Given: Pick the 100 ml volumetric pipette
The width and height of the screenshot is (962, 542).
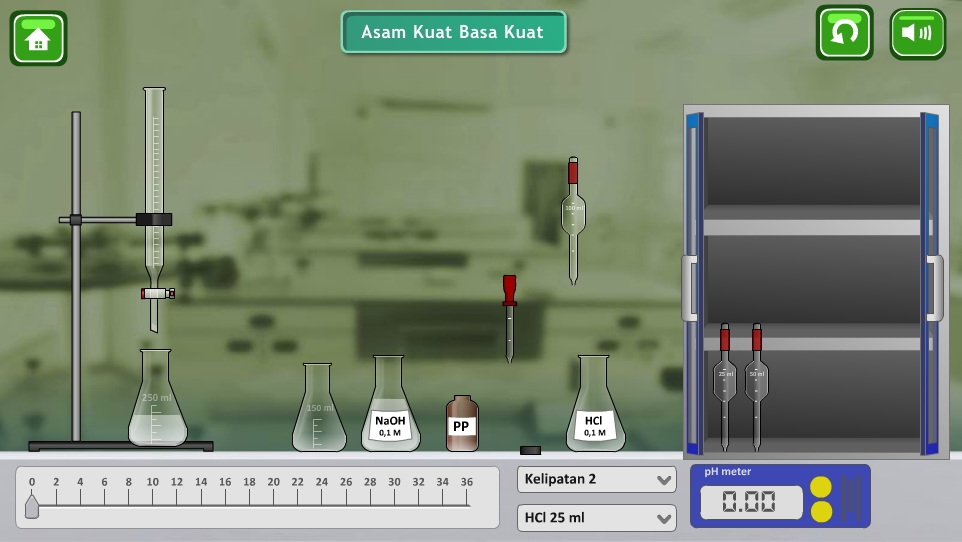Looking at the screenshot, I should [573, 220].
